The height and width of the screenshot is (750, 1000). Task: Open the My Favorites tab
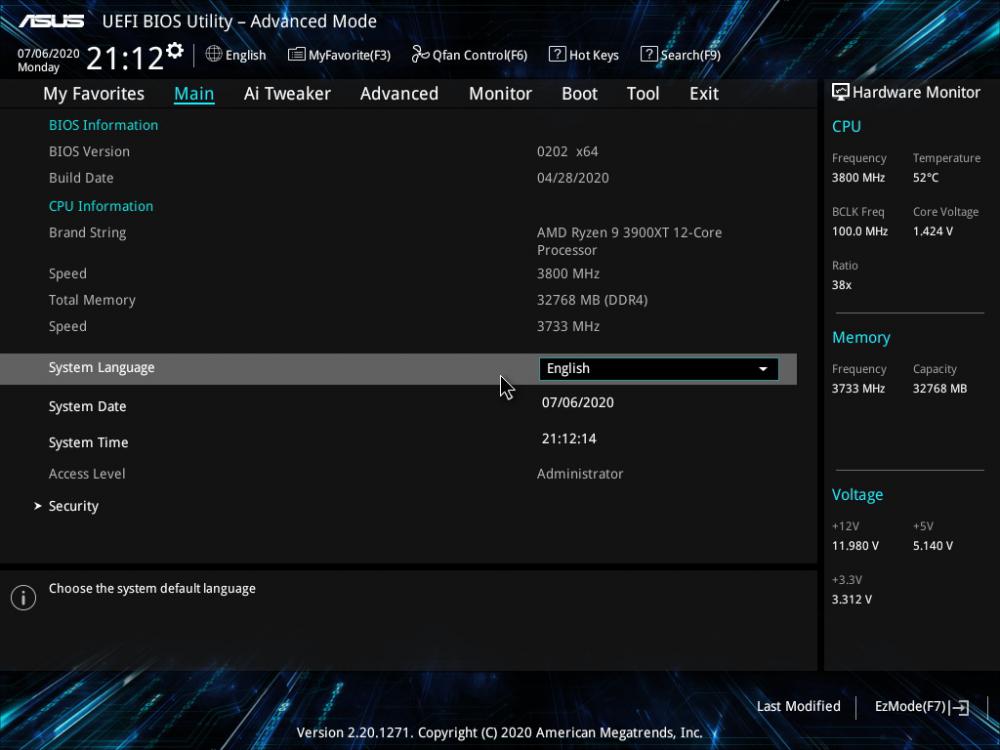click(94, 94)
